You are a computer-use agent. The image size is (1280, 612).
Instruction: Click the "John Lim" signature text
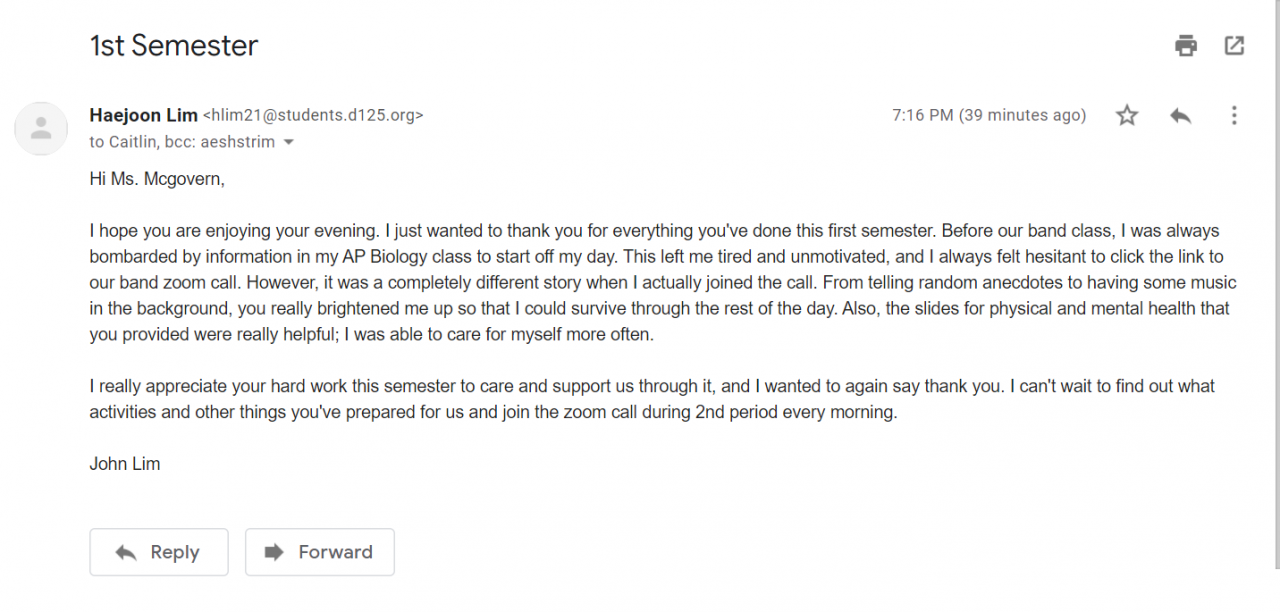point(125,464)
